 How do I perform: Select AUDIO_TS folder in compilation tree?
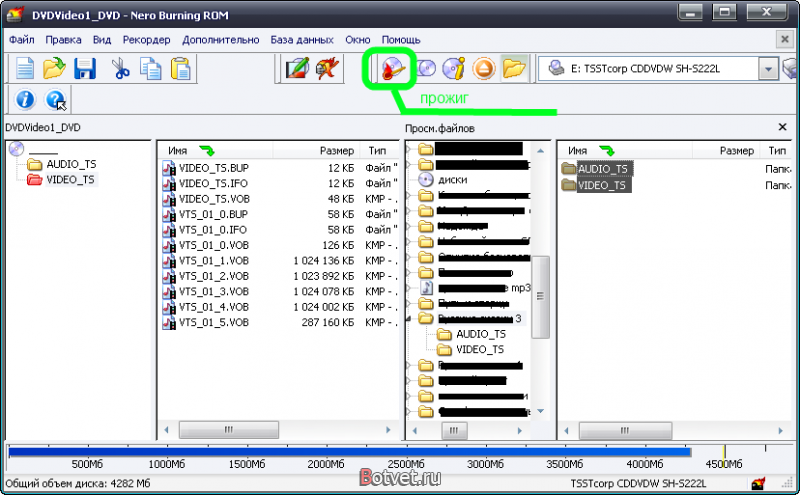pos(71,164)
